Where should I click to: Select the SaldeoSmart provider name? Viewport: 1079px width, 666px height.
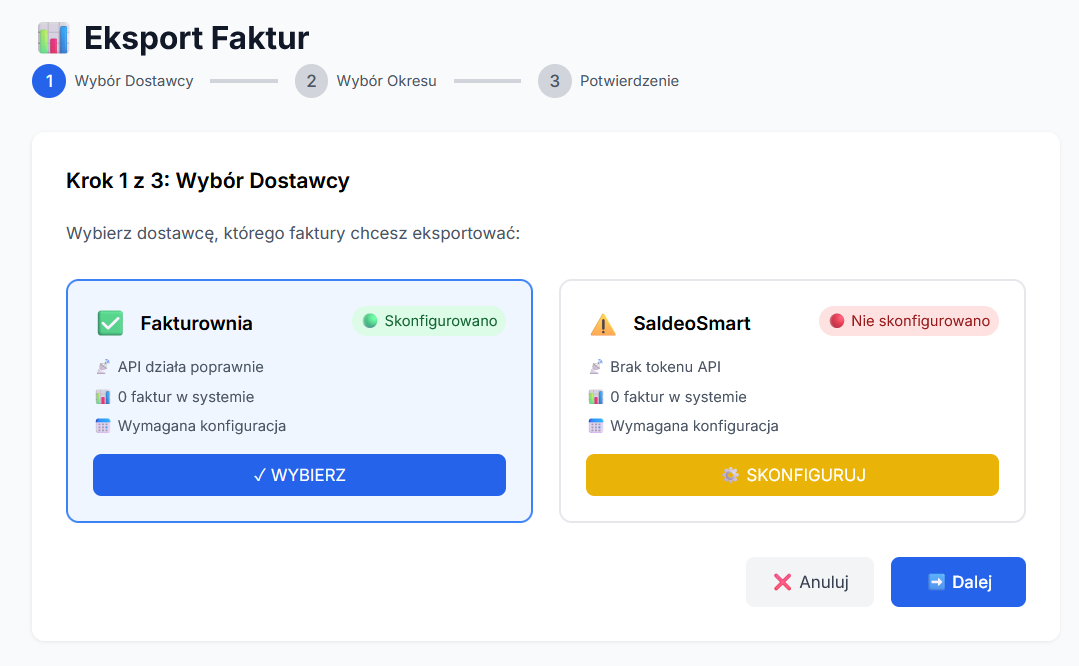tap(691, 323)
